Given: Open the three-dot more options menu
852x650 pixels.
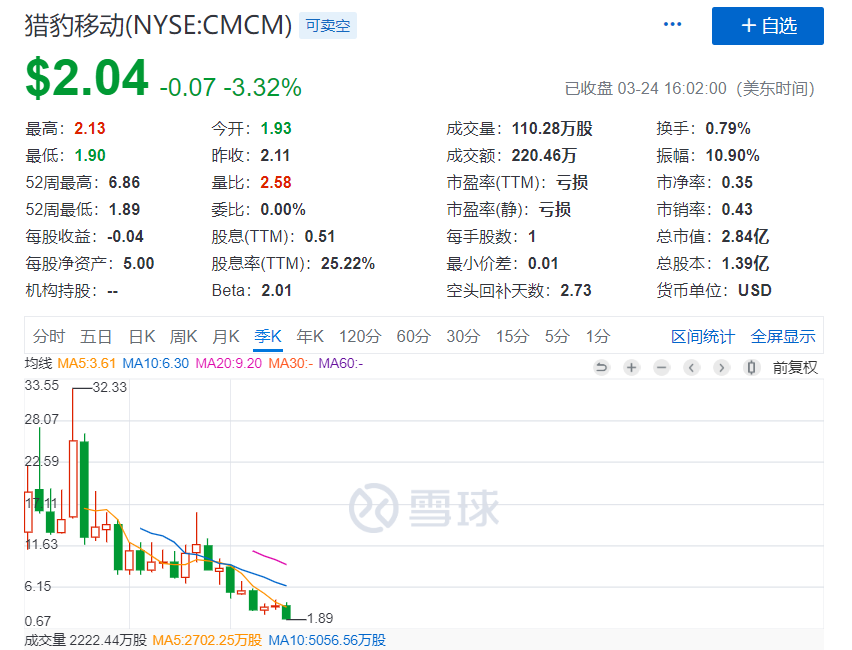Looking at the screenshot, I should click(672, 24).
